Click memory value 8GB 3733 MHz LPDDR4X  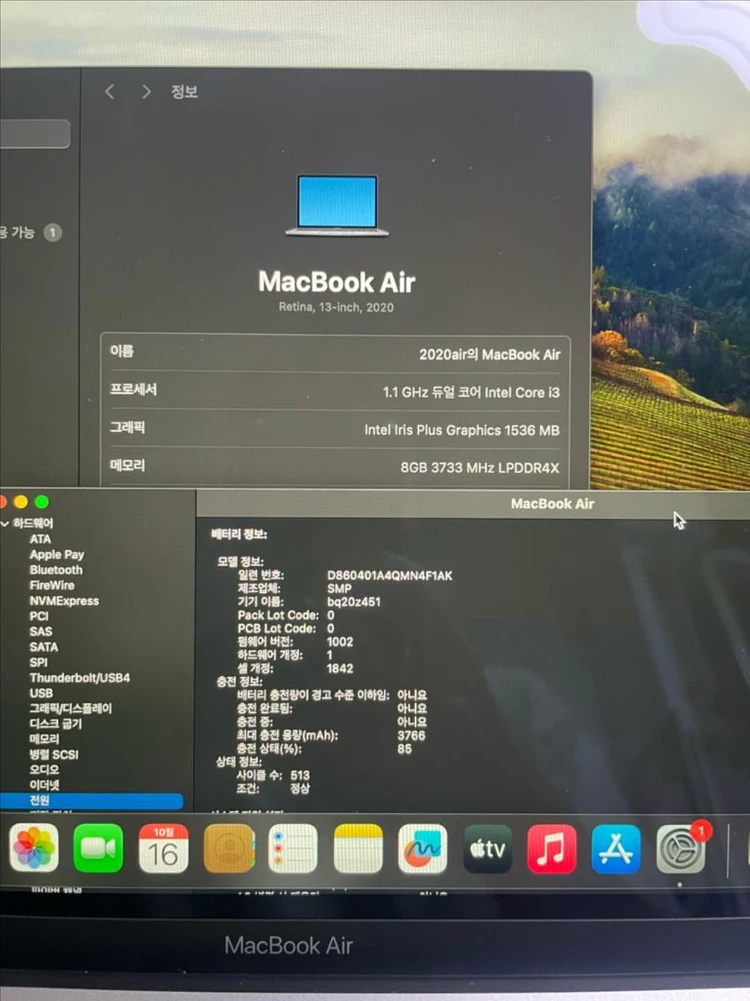[x=479, y=468]
